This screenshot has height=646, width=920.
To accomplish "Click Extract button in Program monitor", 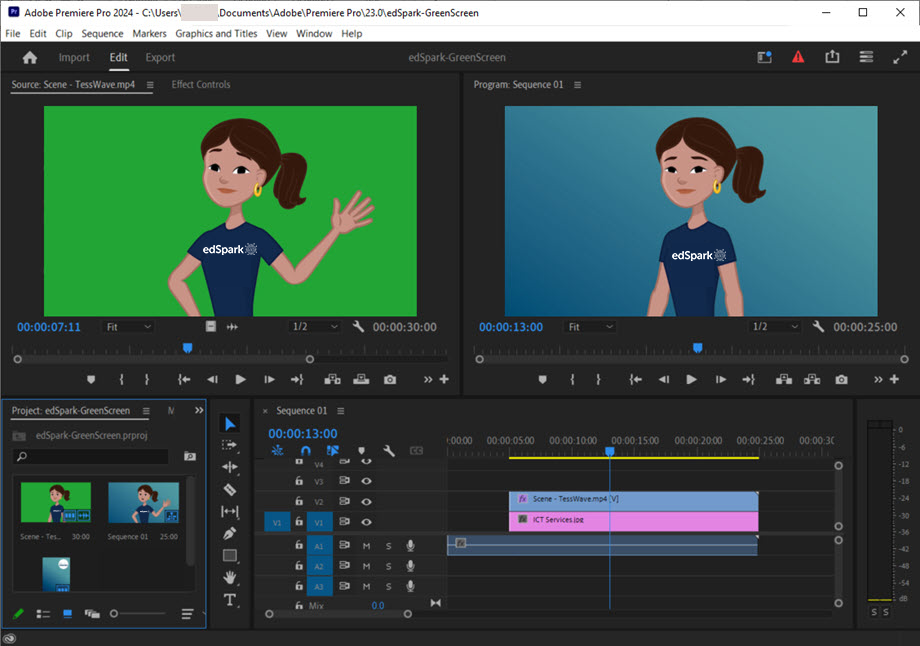I will [x=812, y=380].
